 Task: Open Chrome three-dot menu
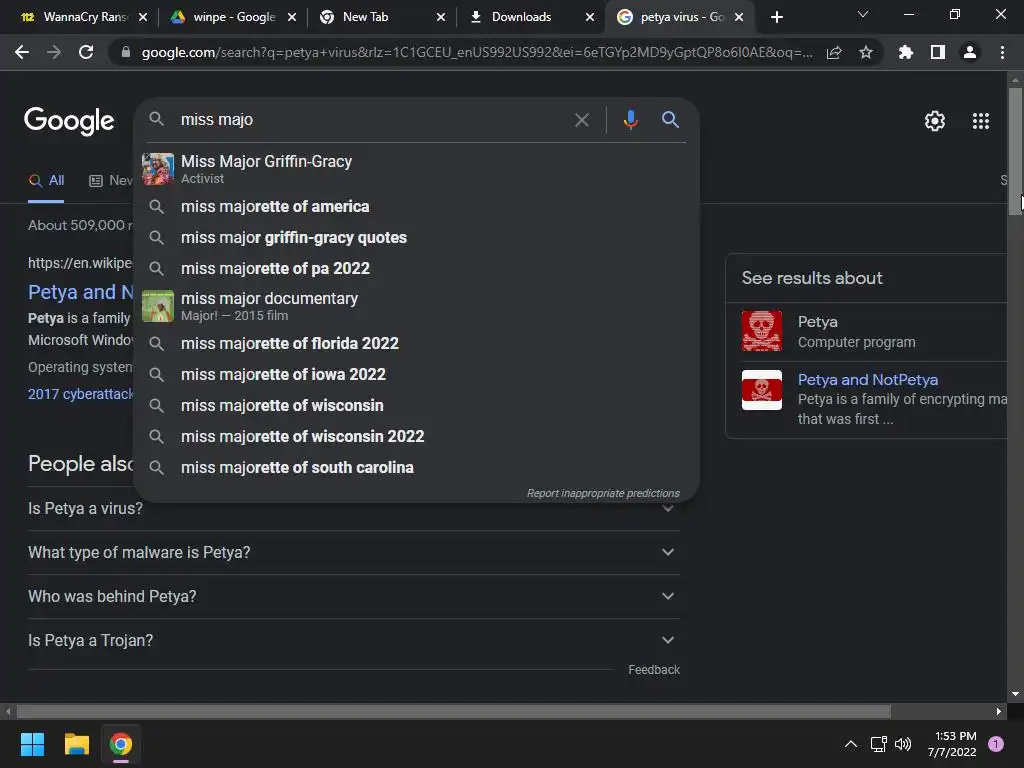pyautogui.click(x=1002, y=52)
